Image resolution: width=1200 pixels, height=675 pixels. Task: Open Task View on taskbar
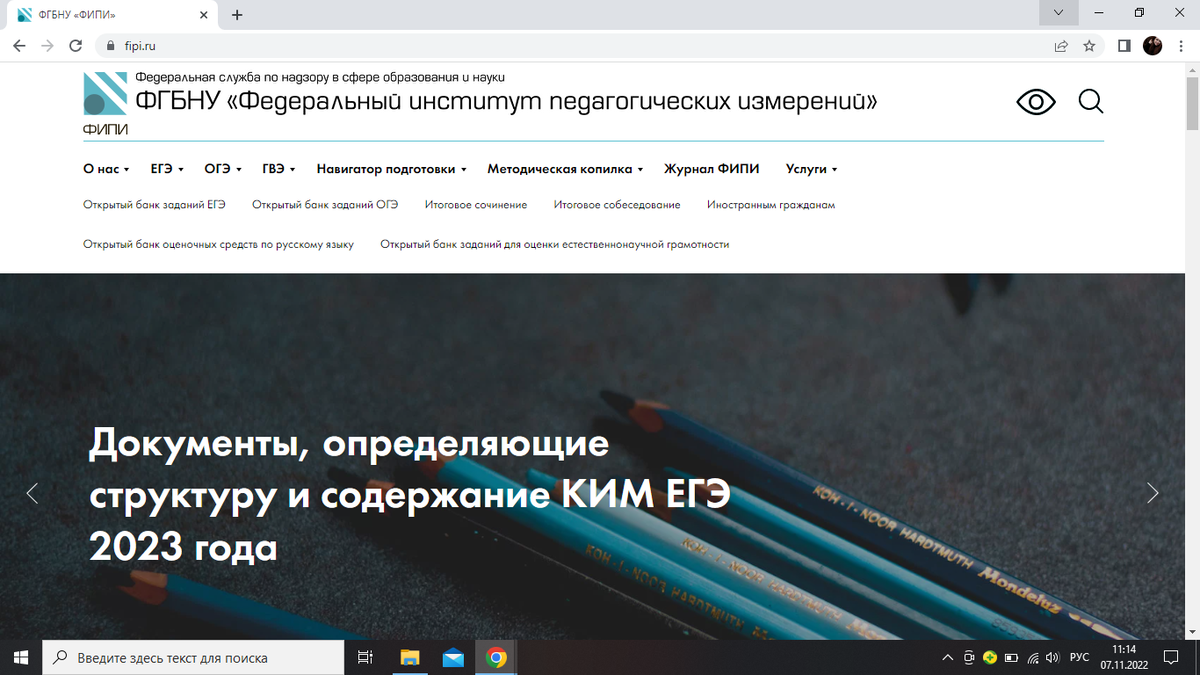(365, 657)
